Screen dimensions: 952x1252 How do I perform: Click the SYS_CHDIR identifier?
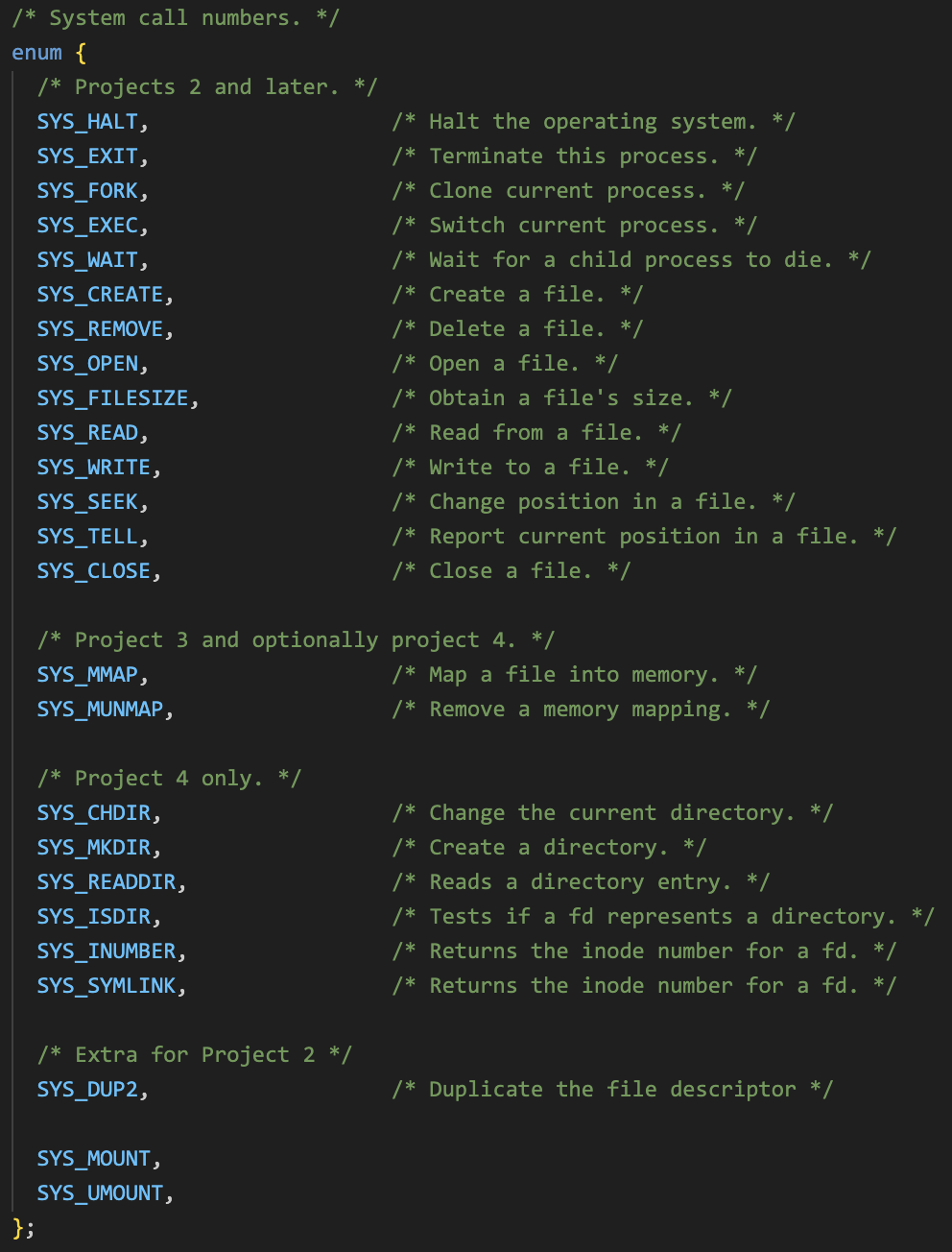94,813
